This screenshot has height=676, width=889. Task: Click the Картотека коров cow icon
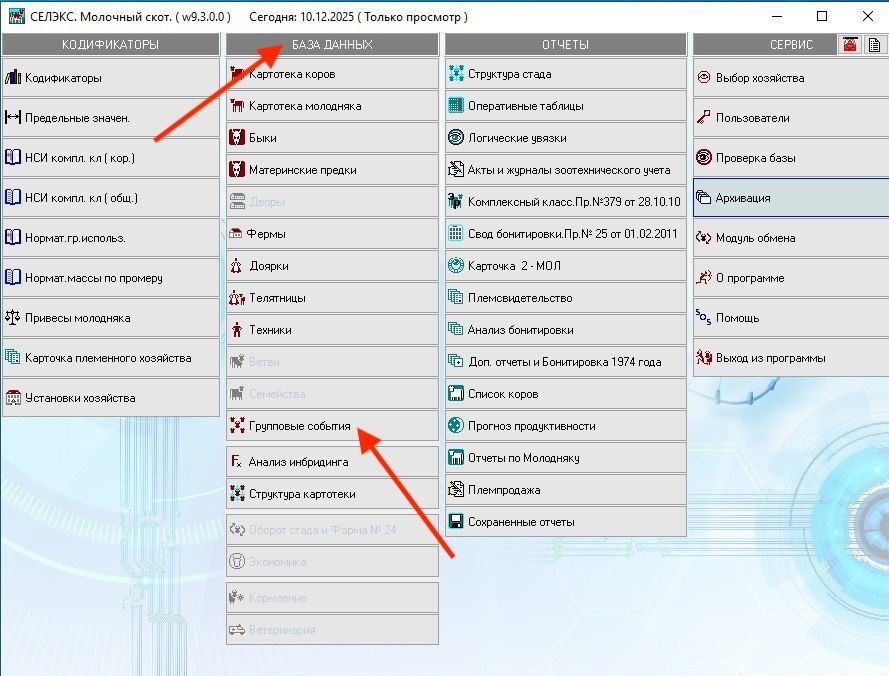pyautogui.click(x=237, y=74)
